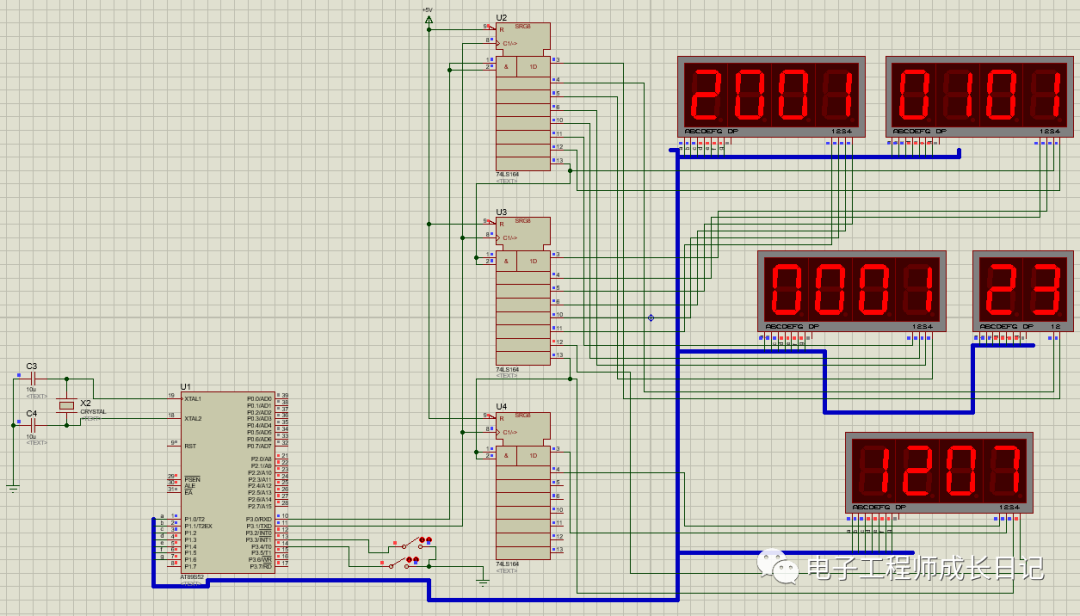Select the X2 crystal oscillator symbol

(x=66, y=406)
